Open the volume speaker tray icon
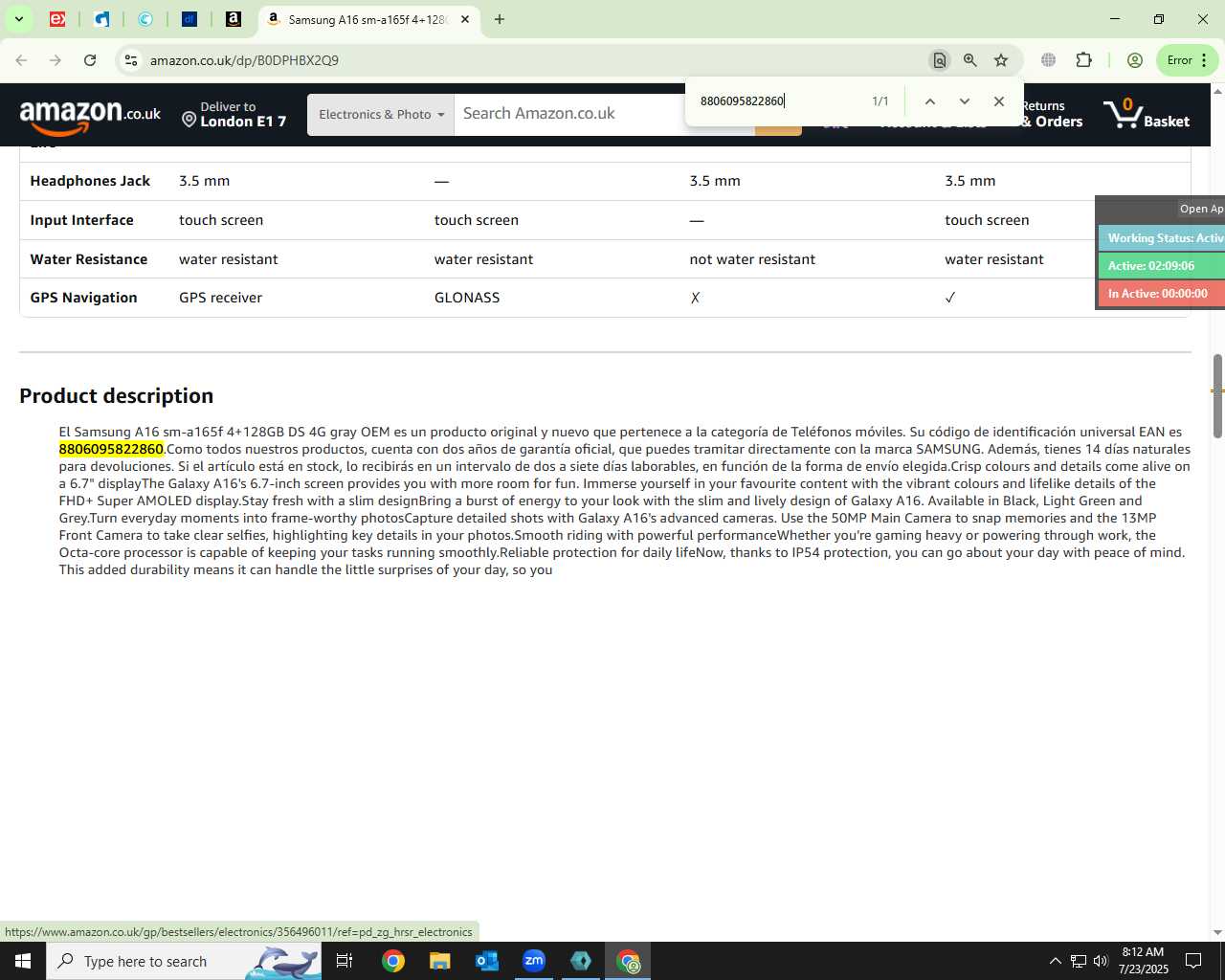This screenshot has width=1225, height=980. pyautogui.click(x=1101, y=961)
